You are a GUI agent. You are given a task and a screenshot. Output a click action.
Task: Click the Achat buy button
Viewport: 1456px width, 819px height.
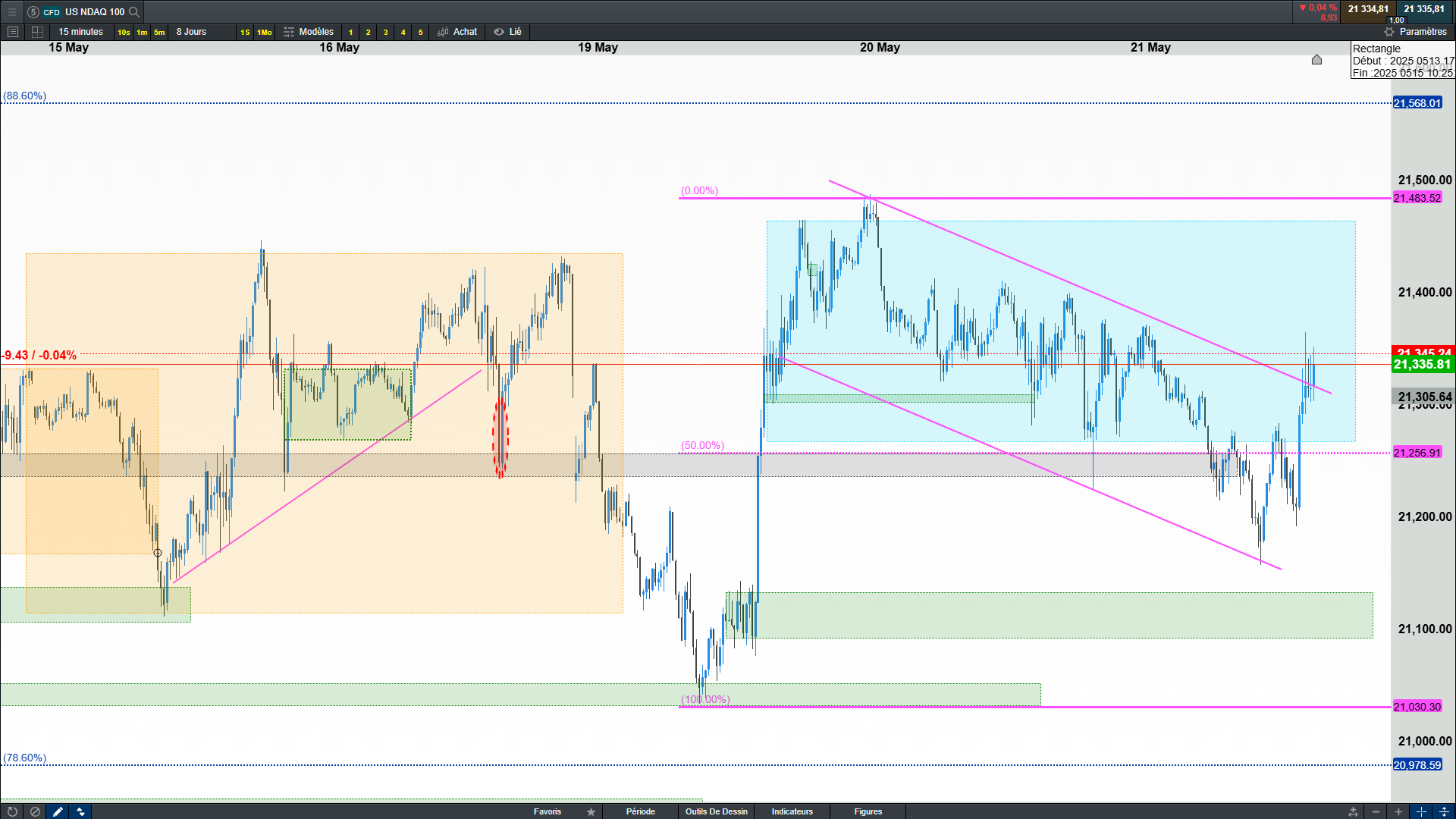click(x=457, y=32)
